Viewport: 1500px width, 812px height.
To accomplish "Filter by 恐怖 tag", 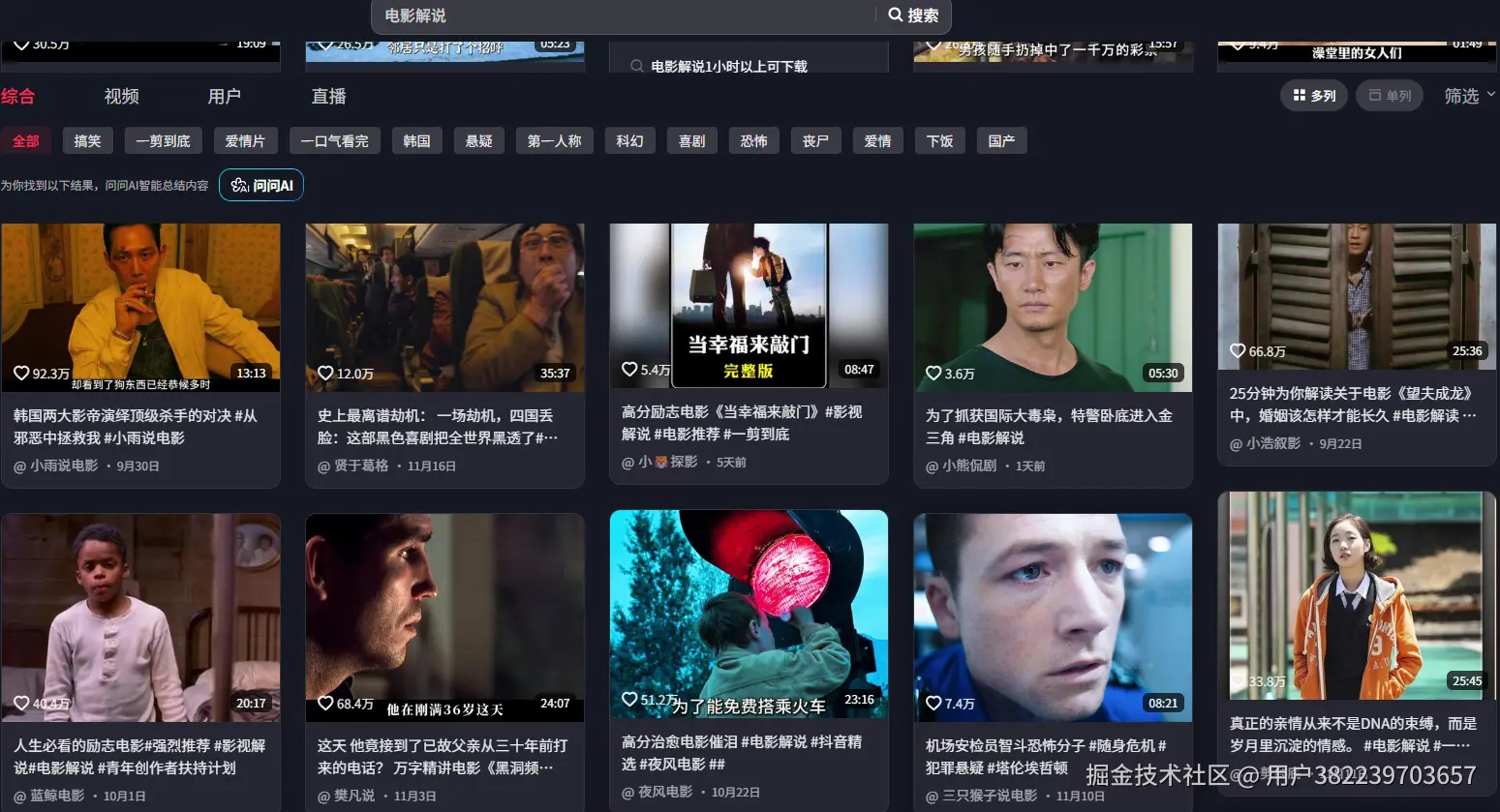I will click(x=754, y=140).
